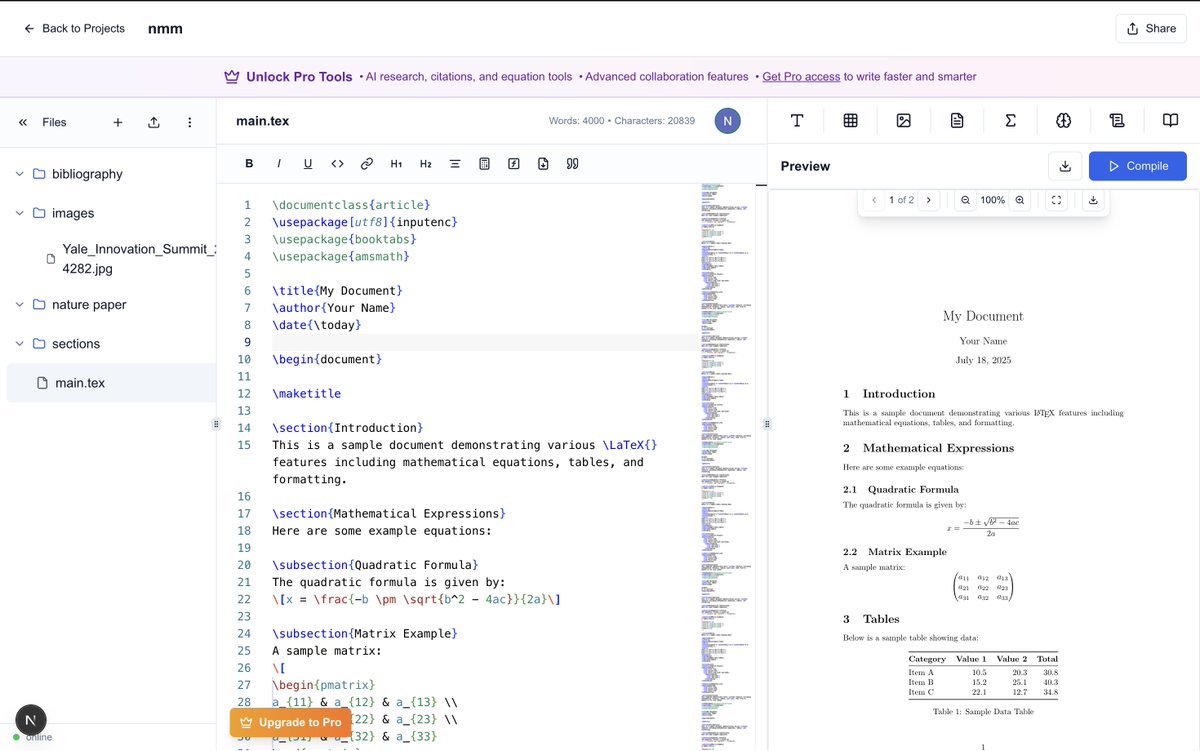This screenshot has height=751, width=1200.
Task: Click the Upgrade to Pro button
Action: click(x=290, y=722)
